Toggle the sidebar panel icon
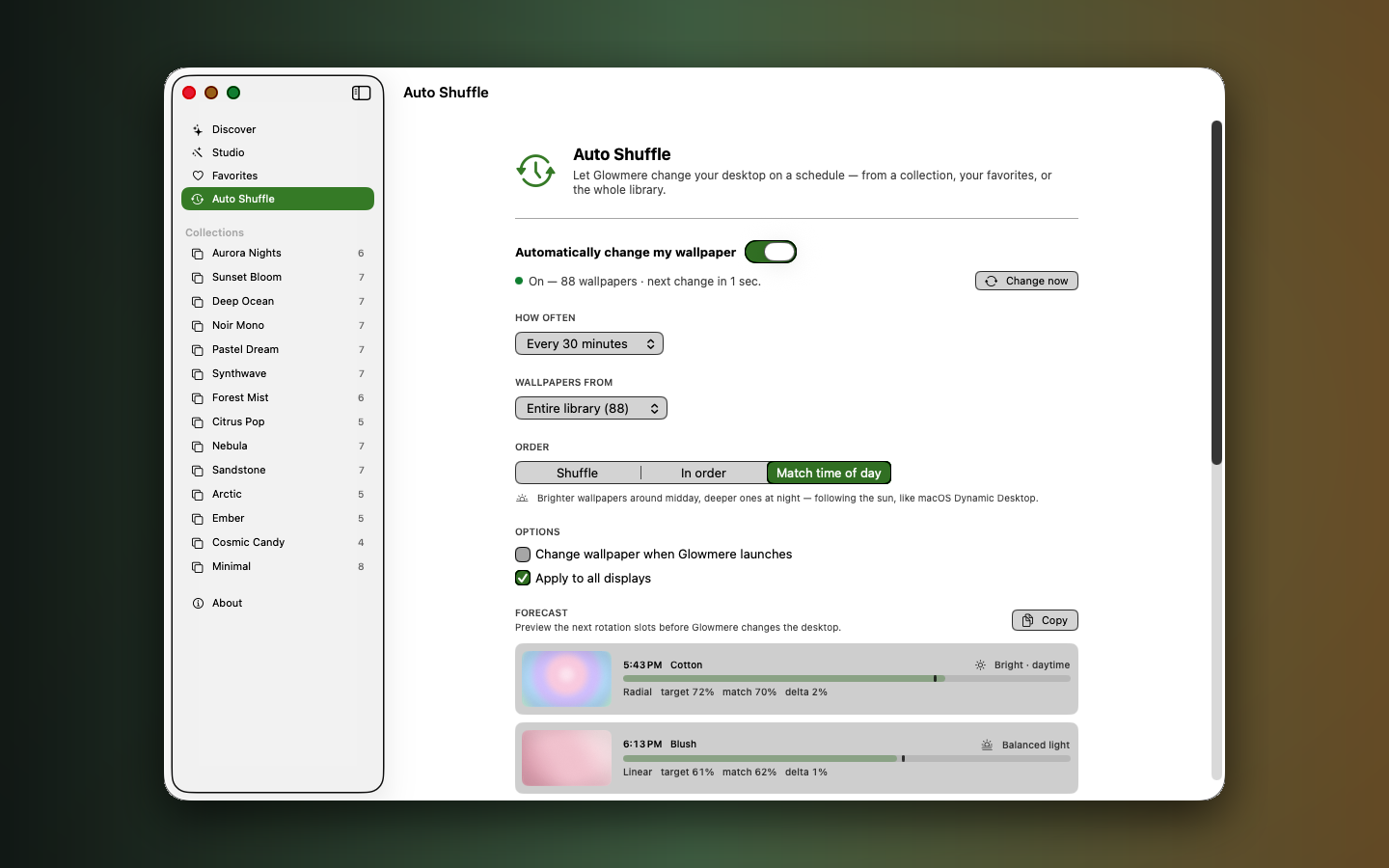 [x=362, y=93]
